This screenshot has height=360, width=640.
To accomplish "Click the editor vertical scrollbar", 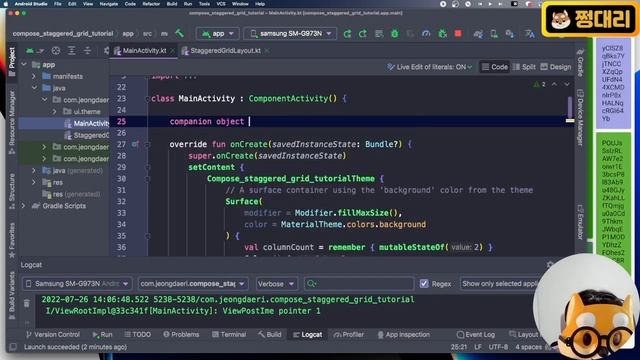I will [x=570, y=107].
